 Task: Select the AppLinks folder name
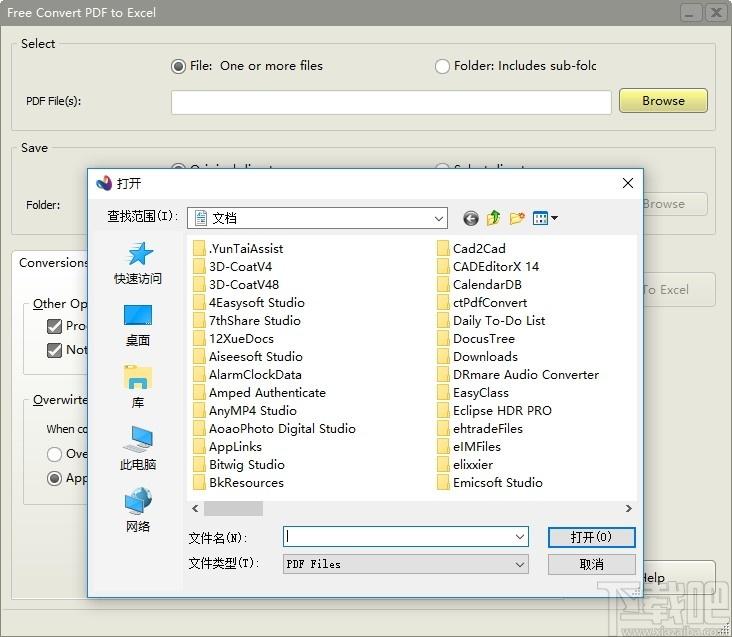[235, 447]
